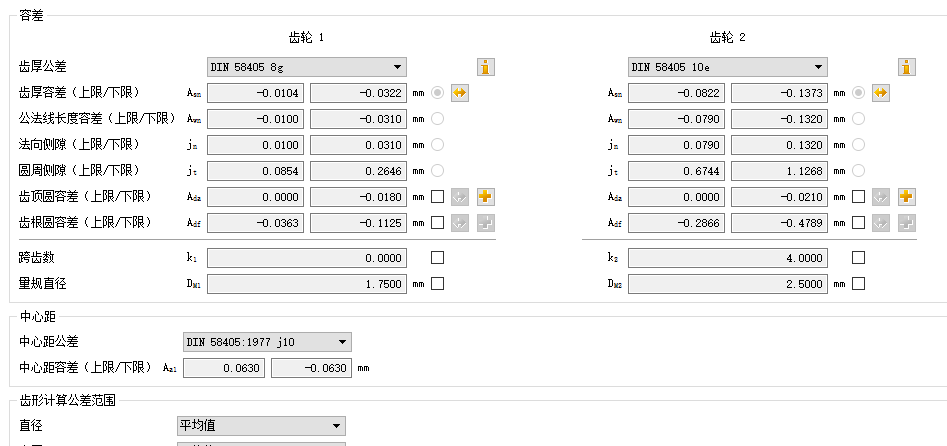The image size is (947, 446).
Task: Open gear 2 DIN 58405 10e dropdown
Action: pyautogui.click(x=728, y=67)
